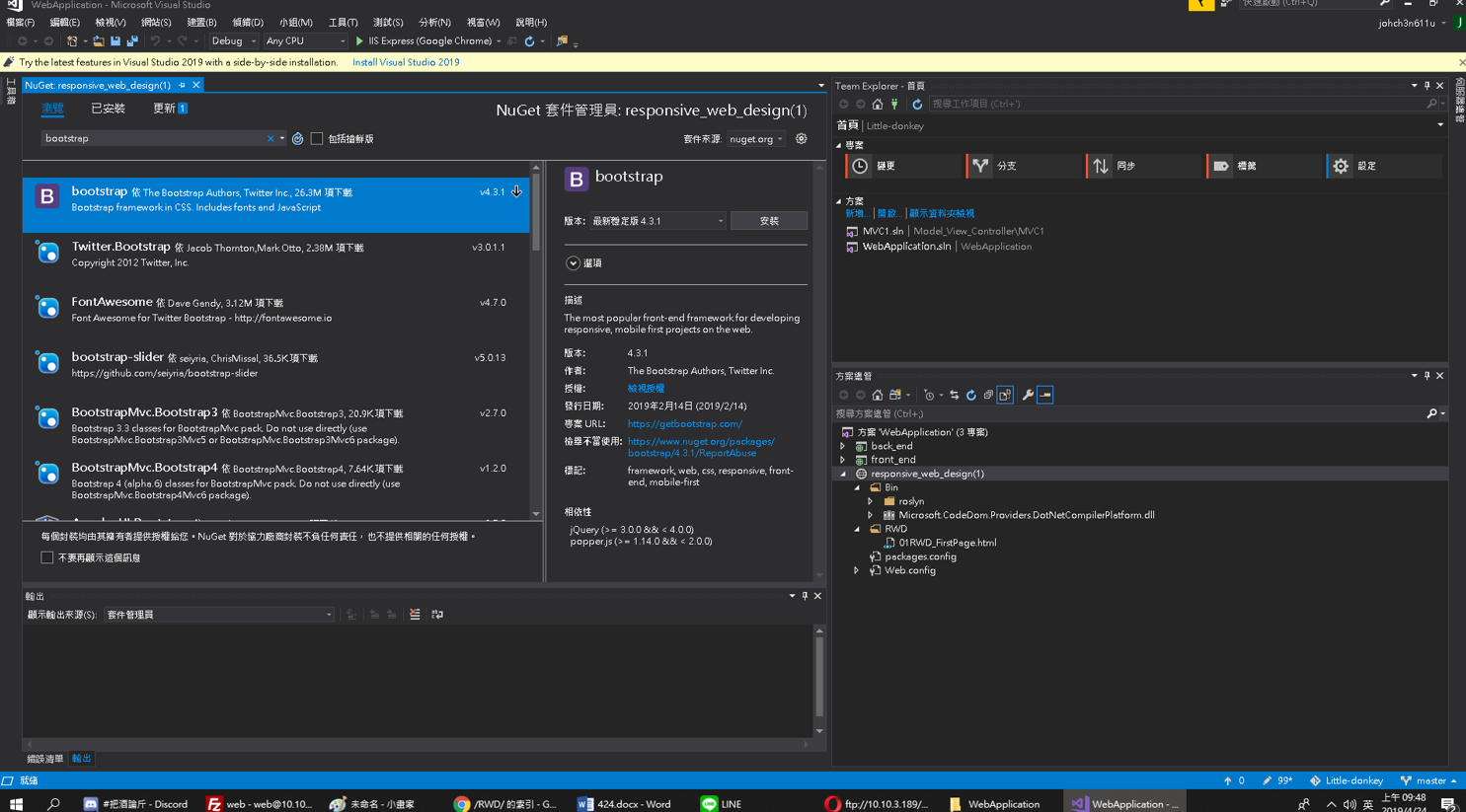Click download arrow on bootstrap v4.3.1 row
Image resolution: width=1466 pixels, height=812 pixels.
(x=516, y=191)
